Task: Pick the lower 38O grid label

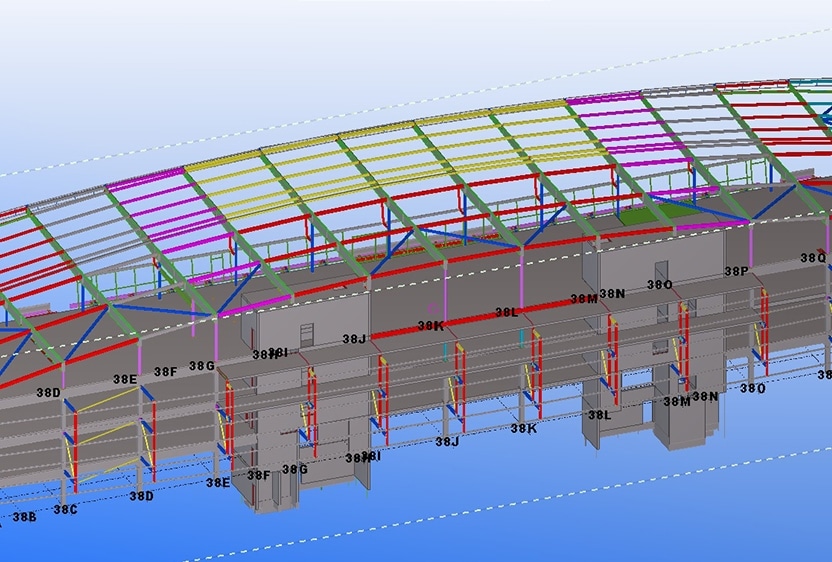Action: click(753, 389)
